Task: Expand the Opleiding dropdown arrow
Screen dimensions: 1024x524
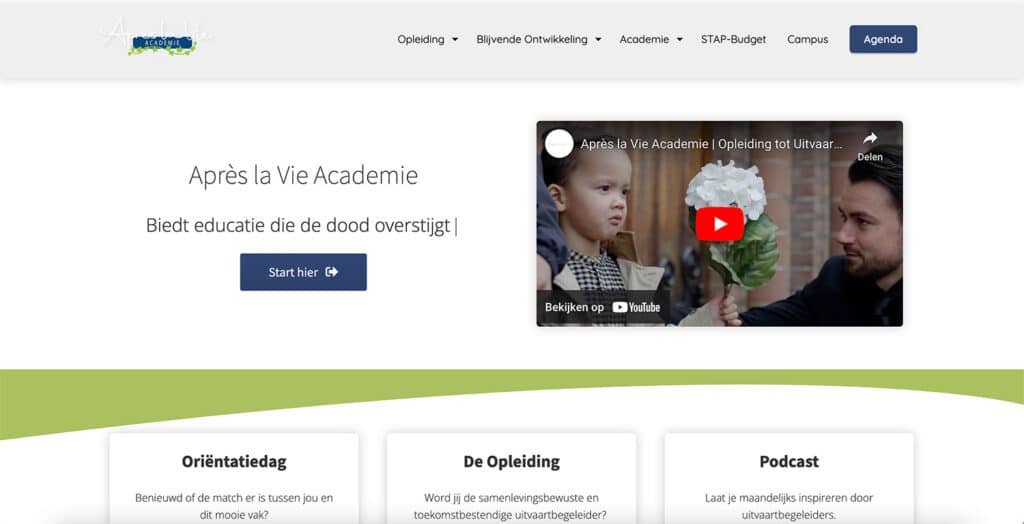Action: pos(455,39)
